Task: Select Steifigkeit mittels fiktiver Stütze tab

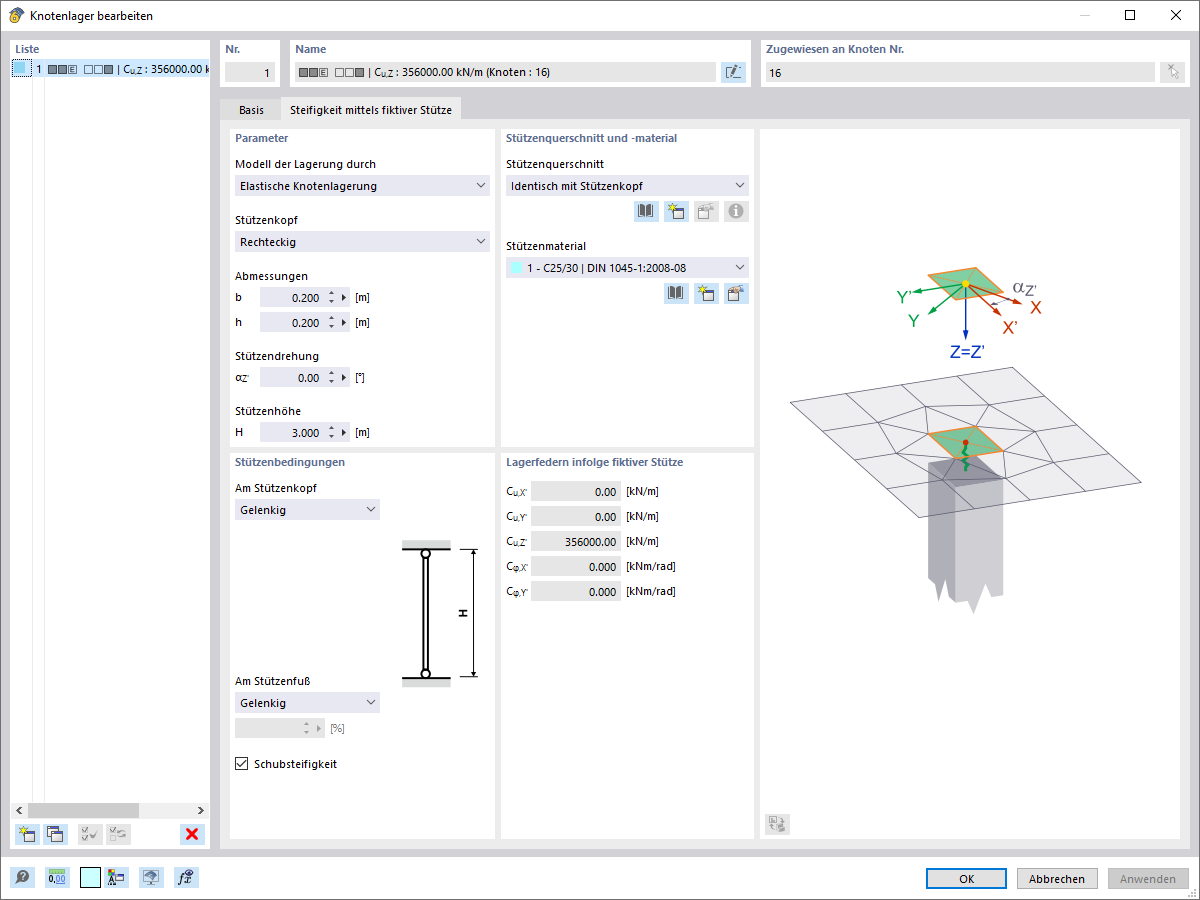Action: click(370, 110)
